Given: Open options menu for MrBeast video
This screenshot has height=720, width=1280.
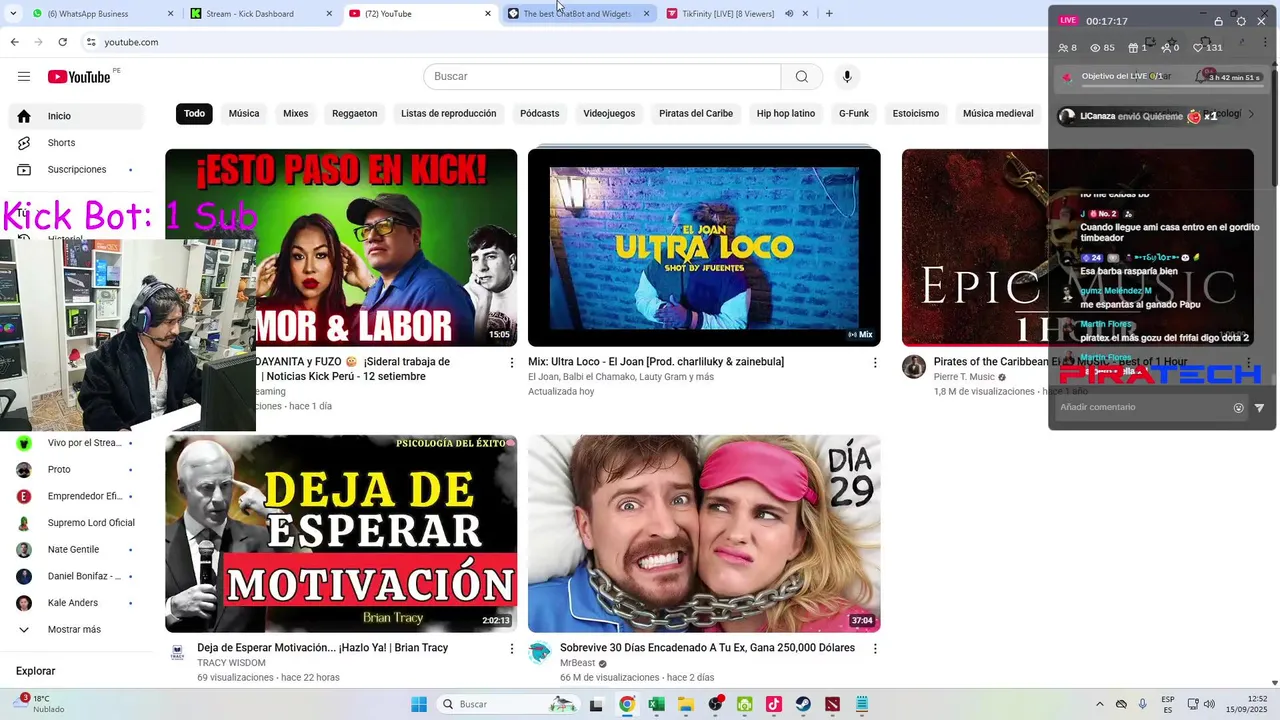Looking at the screenshot, I should pyautogui.click(x=875, y=649).
